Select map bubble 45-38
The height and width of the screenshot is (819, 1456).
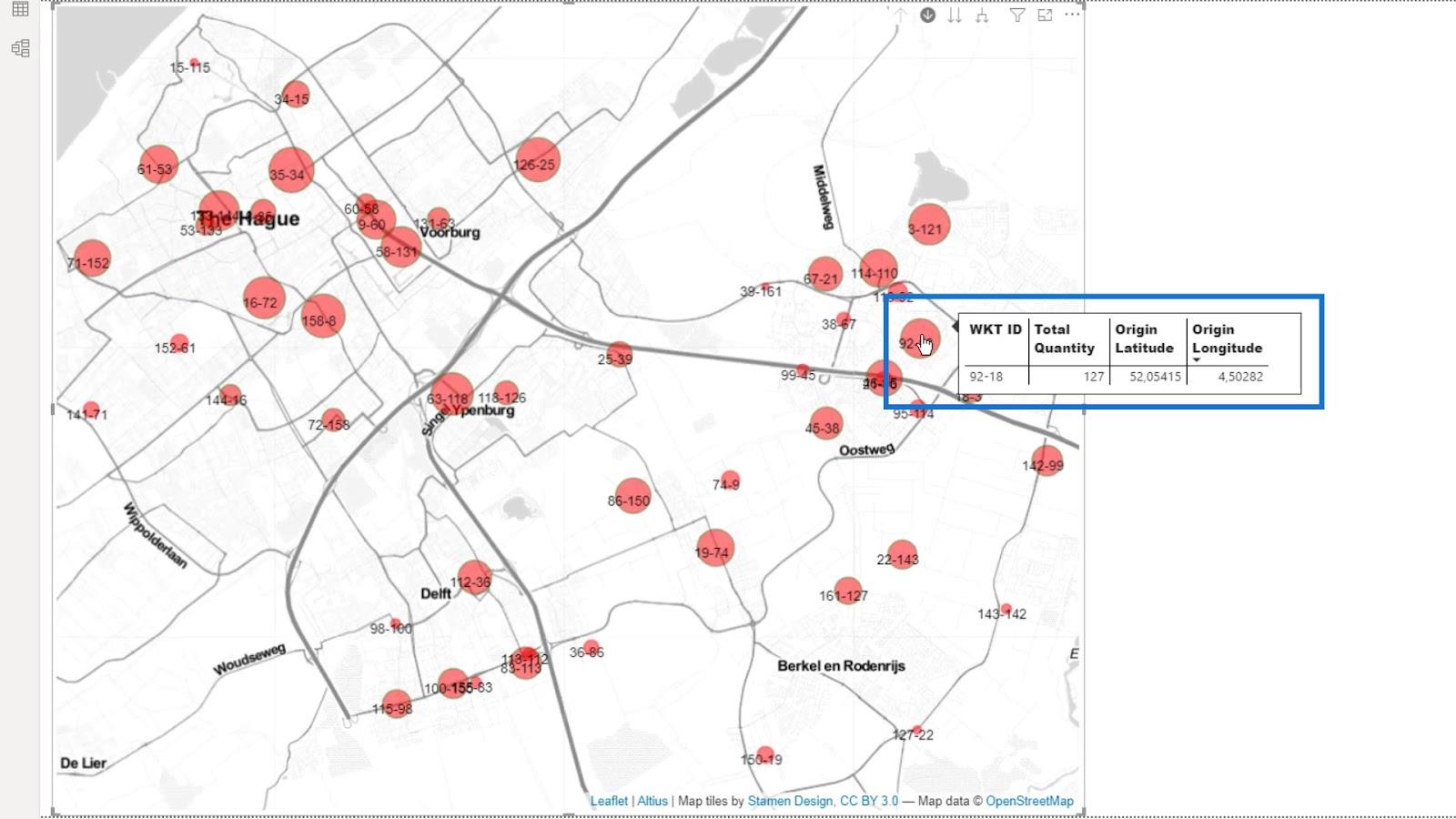pos(825,424)
